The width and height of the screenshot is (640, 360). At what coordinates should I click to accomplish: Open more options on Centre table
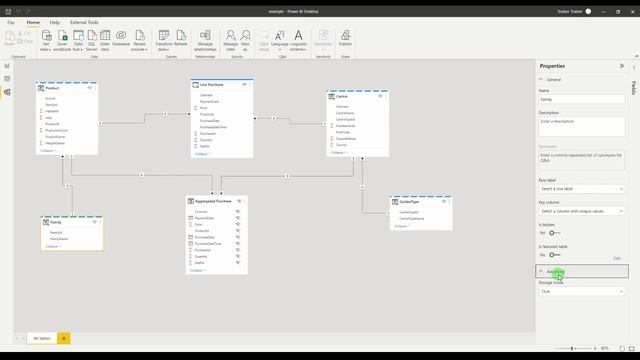[386, 96]
